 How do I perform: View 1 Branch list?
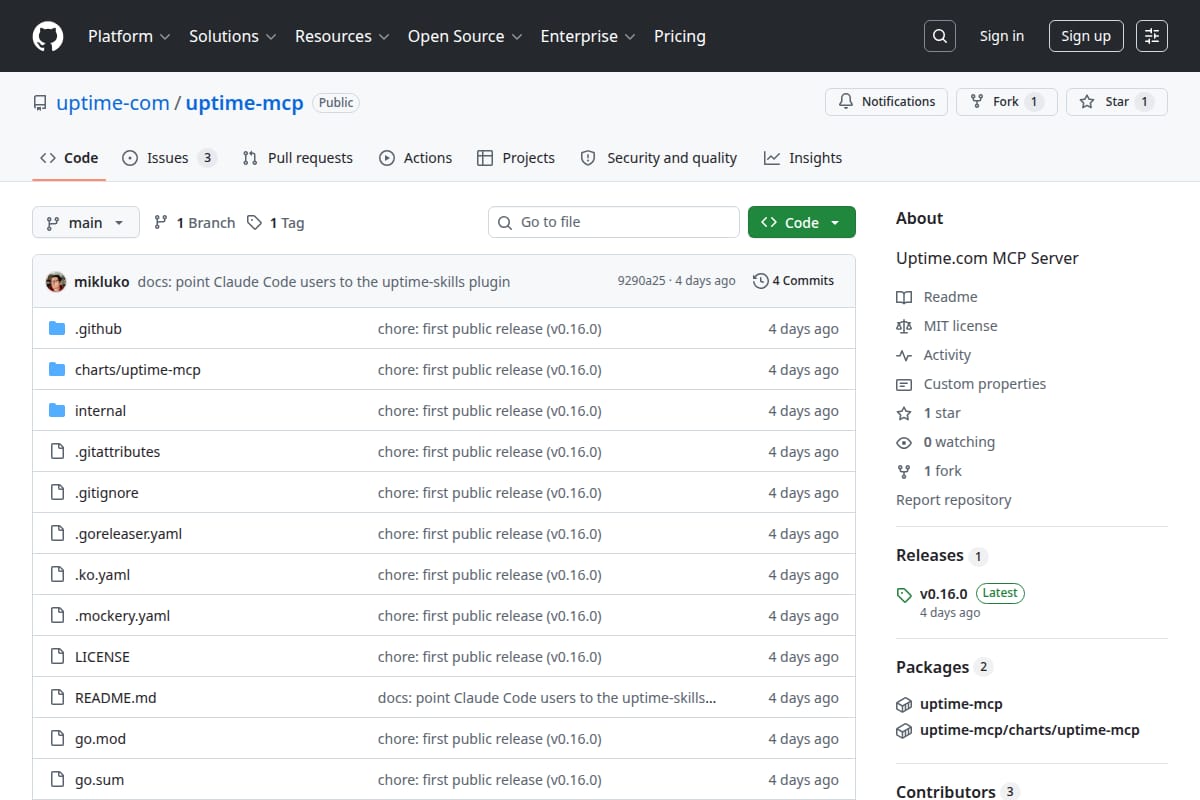pos(194,223)
